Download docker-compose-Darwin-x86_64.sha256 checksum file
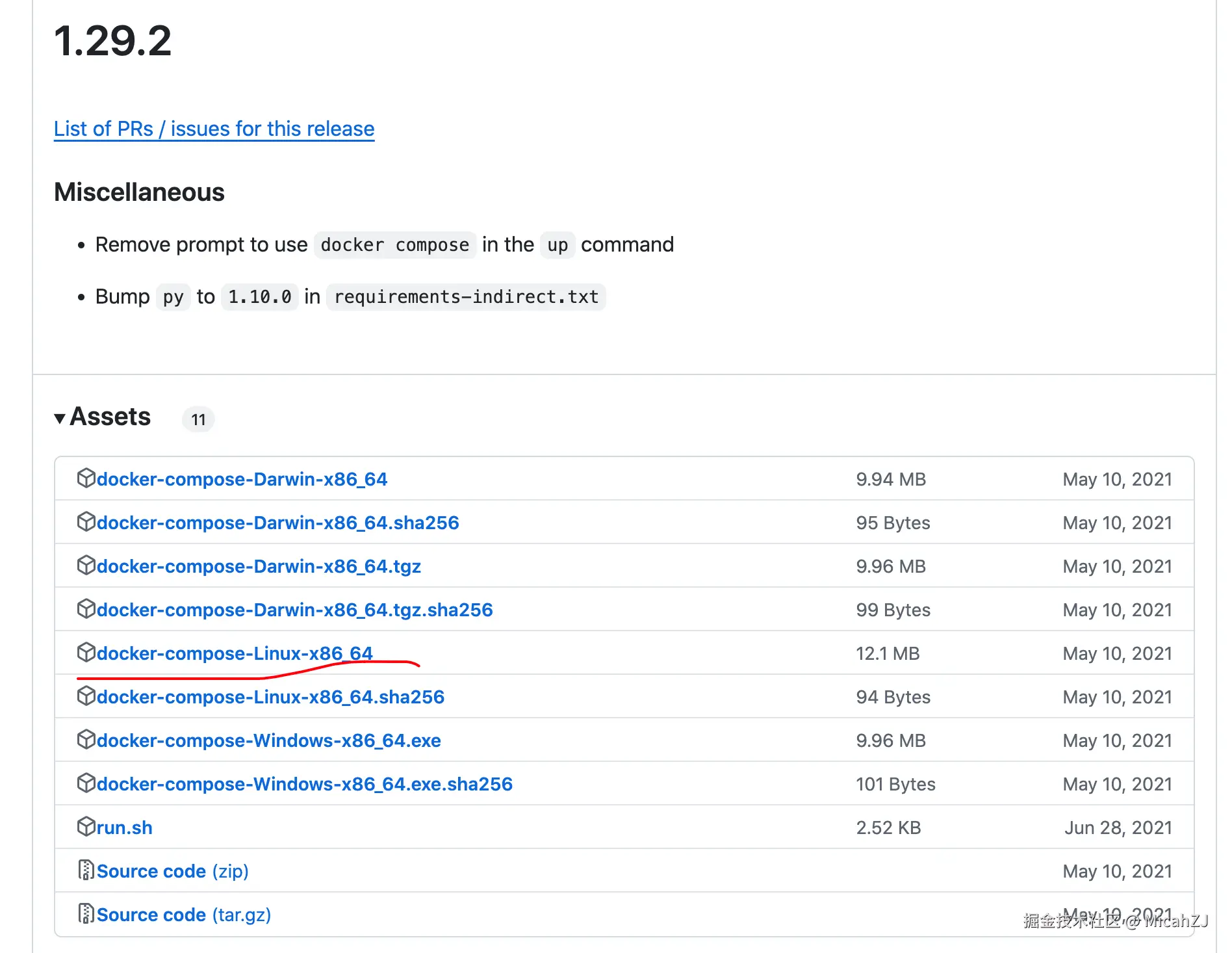 tap(277, 523)
